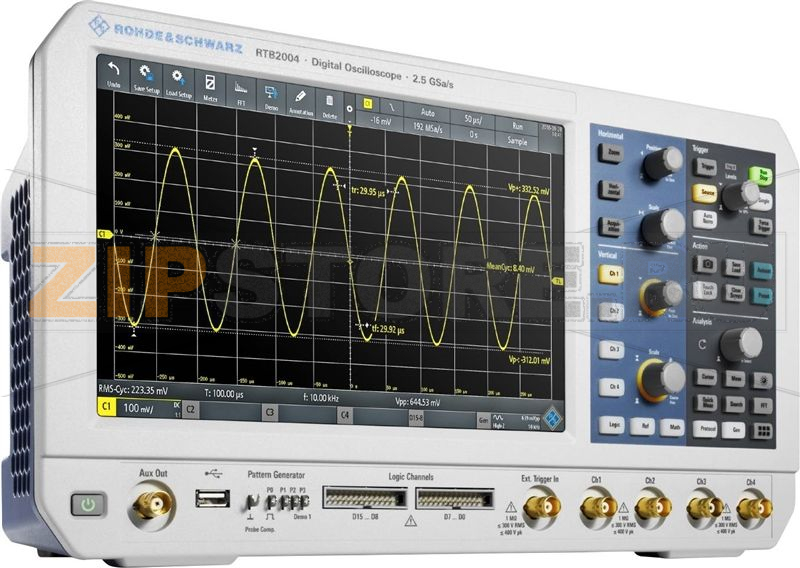Select the Vpp: 644.53 mV measurement
The width and height of the screenshot is (800, 568).
tap(417, 403)
